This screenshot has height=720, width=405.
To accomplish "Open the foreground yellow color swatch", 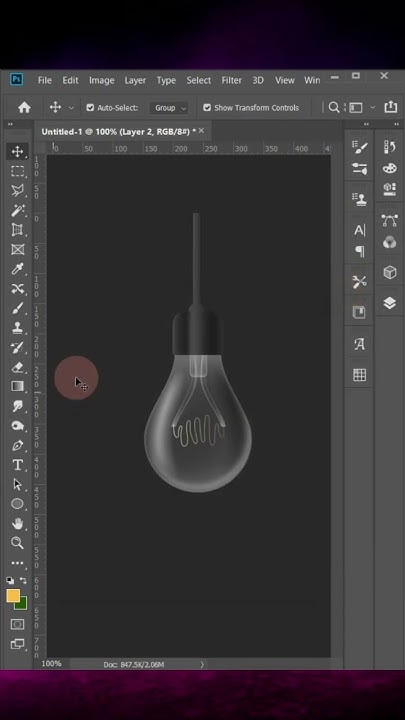I will coord(13,596).
